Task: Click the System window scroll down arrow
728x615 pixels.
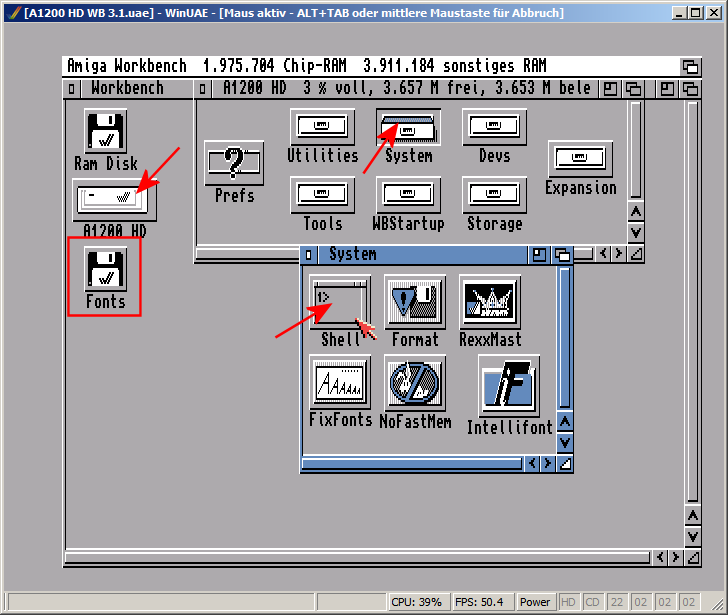Action: click(x=565, y=442)
